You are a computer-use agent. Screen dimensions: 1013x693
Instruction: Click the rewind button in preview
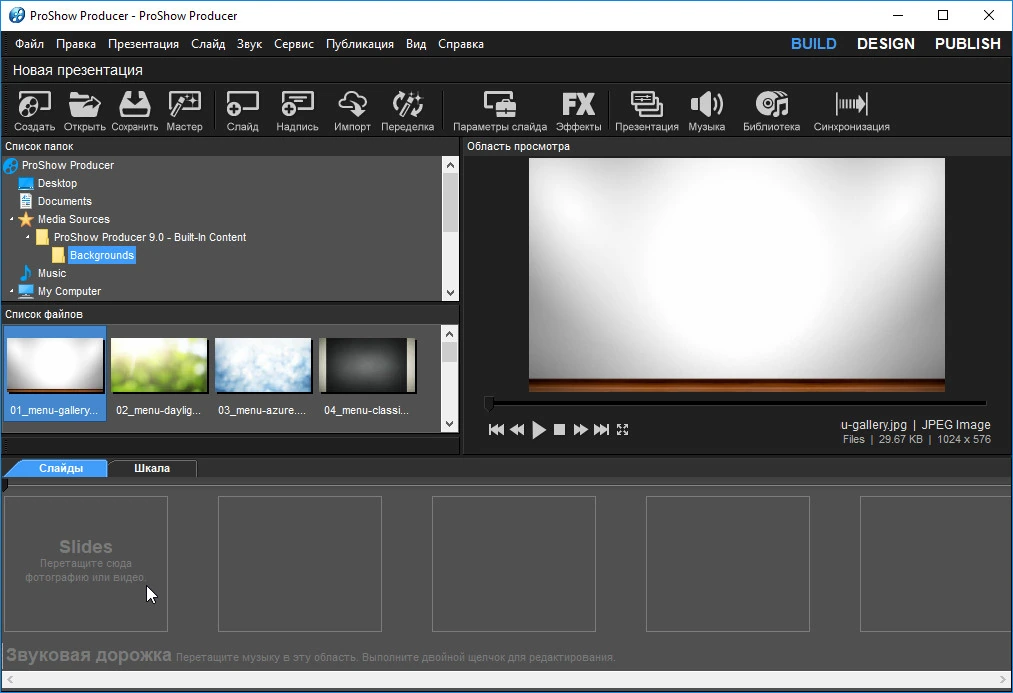(517, 429)
